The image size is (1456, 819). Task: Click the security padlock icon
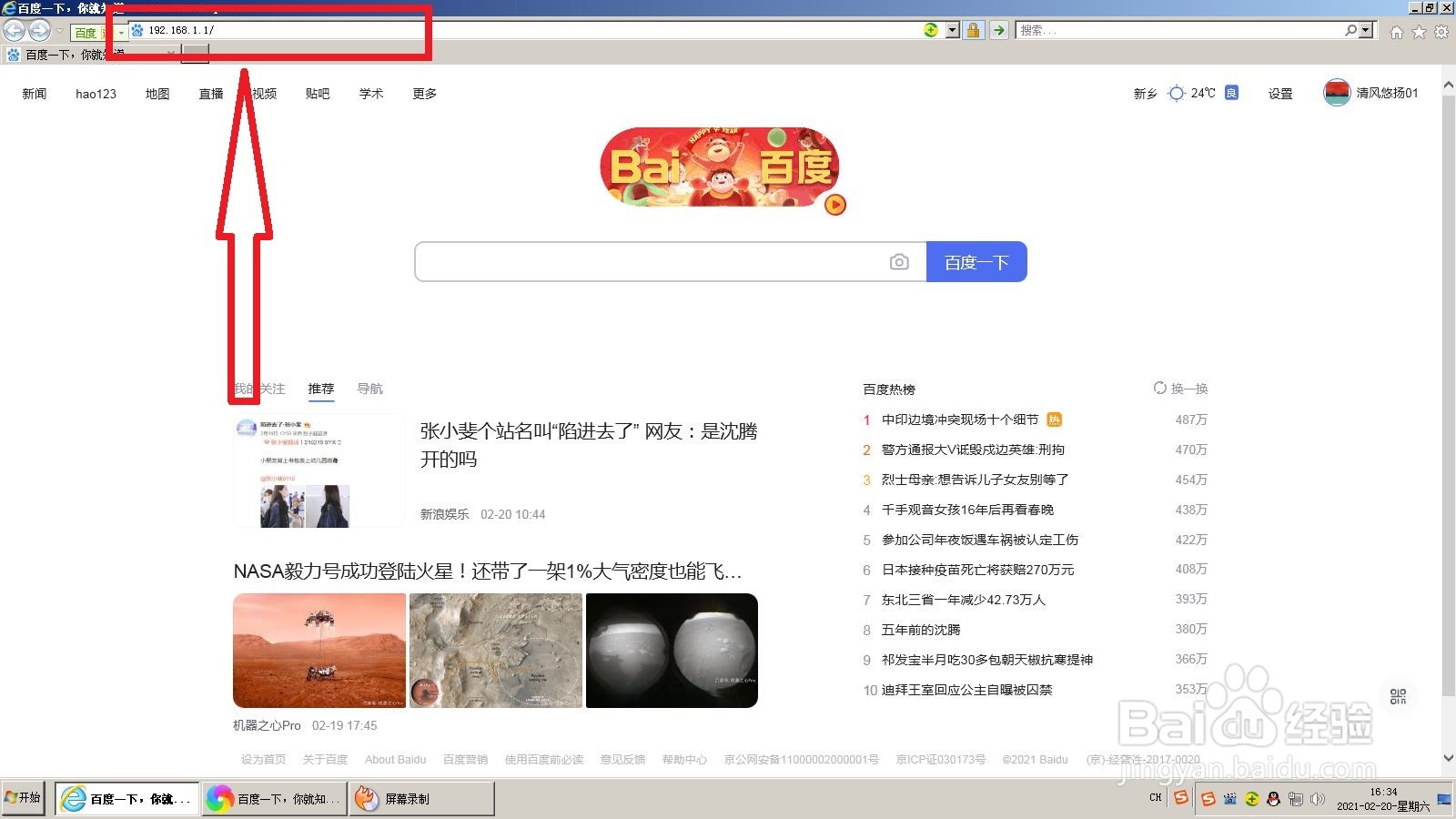pyautogui.click(x=973, y=30)
